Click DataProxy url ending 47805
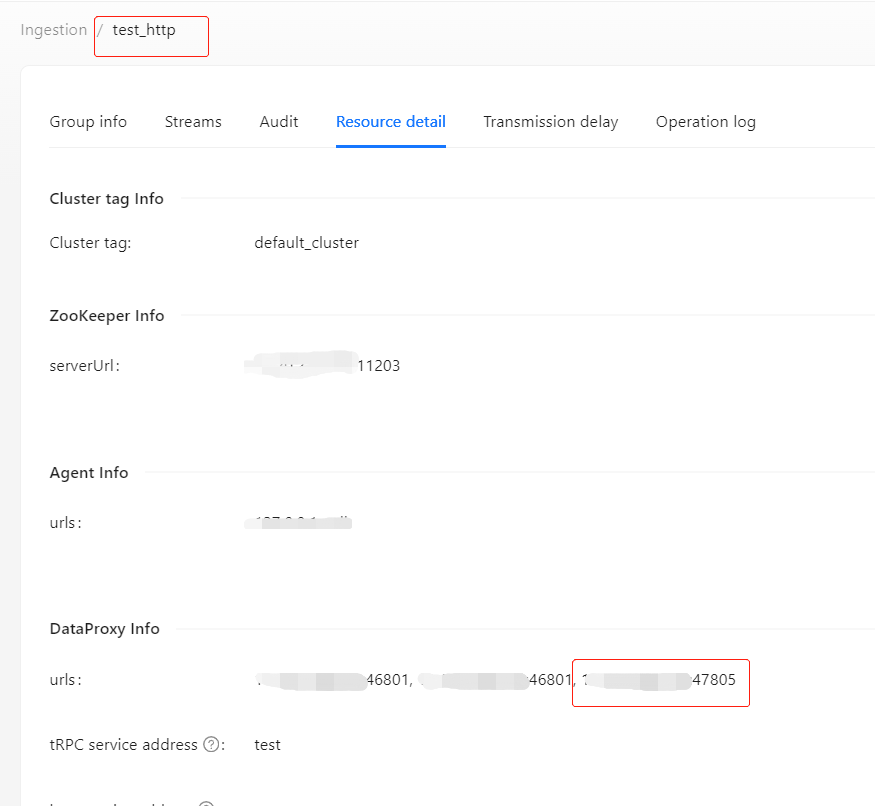The height and width of the screenshot is (806, 875). tap(658, 680)
